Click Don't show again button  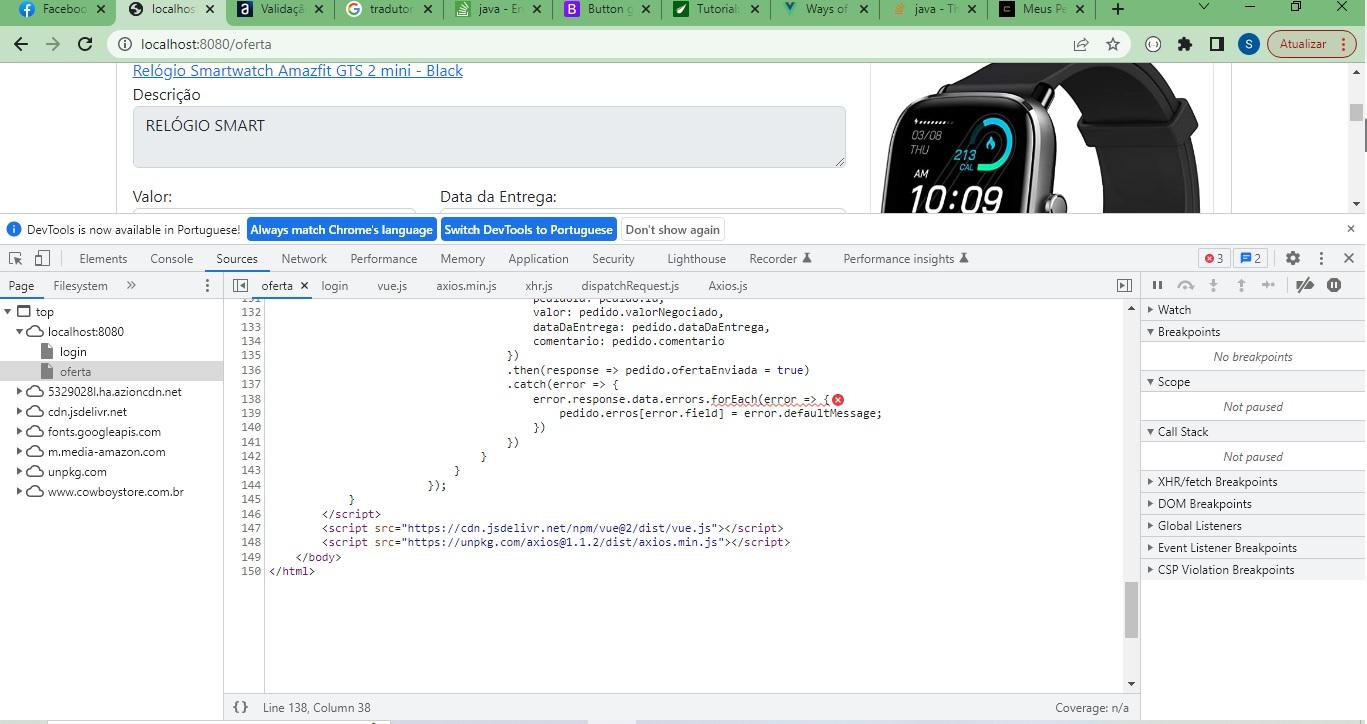(x=672, y=229)
